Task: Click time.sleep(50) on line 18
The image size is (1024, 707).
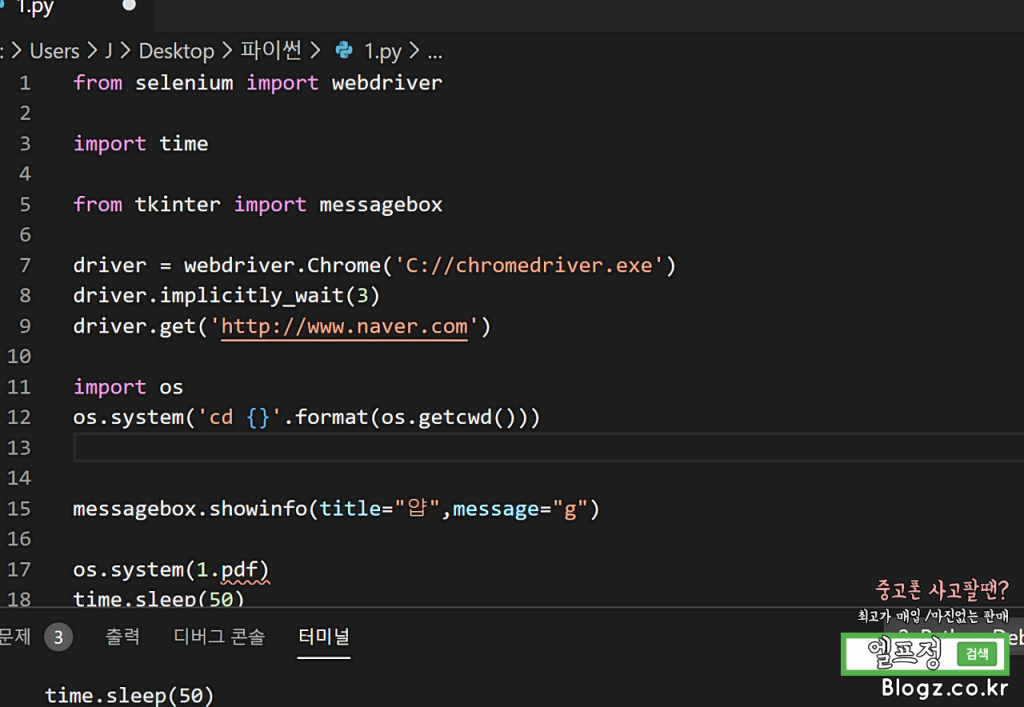Action: point(159,599)
